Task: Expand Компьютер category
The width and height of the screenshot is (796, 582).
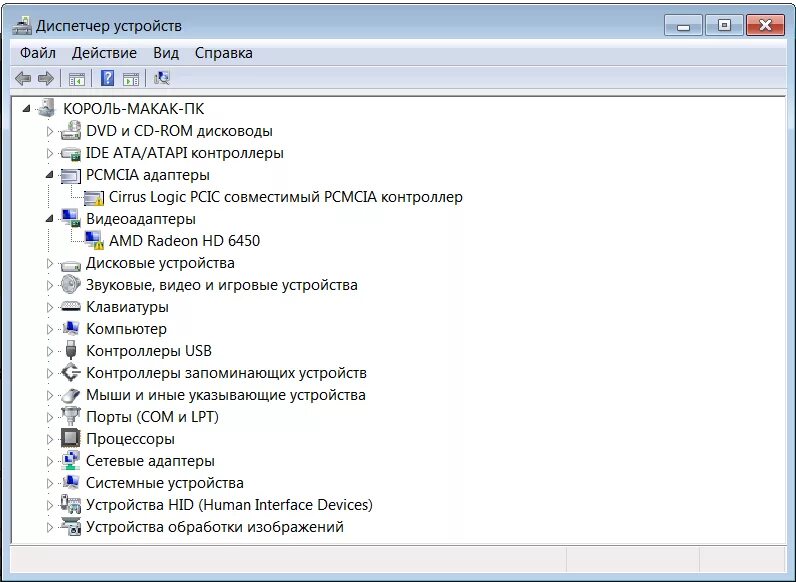Action: tap(49, 329)
